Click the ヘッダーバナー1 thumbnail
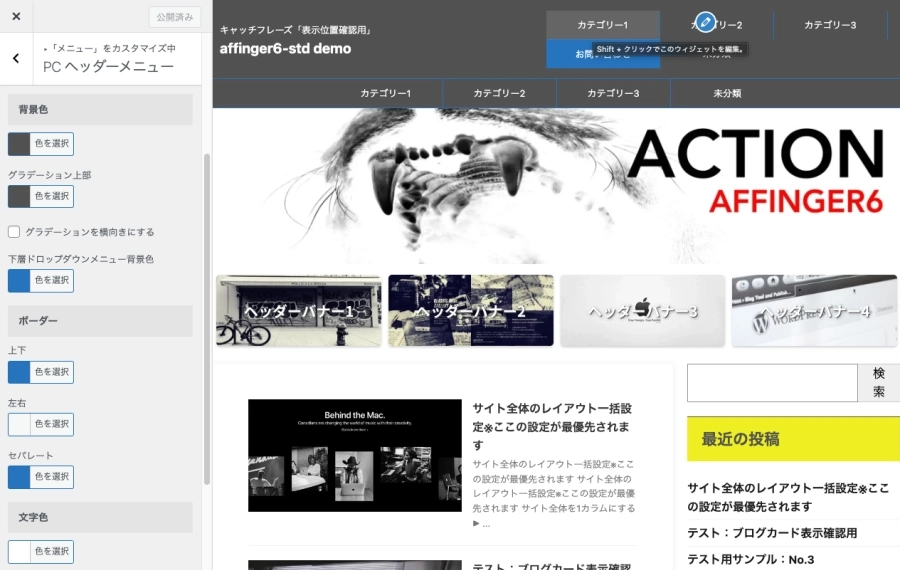The width and height of the screenshot is (900, 570). click(298, 311)
